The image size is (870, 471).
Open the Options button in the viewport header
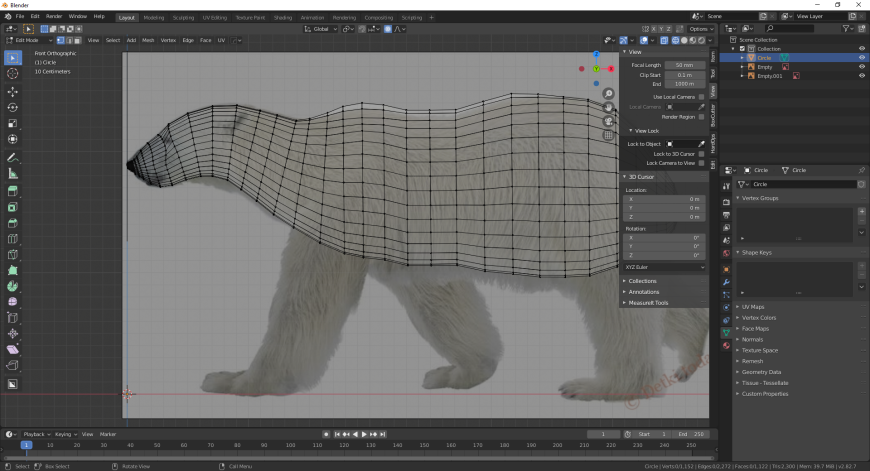pos(700,29)
